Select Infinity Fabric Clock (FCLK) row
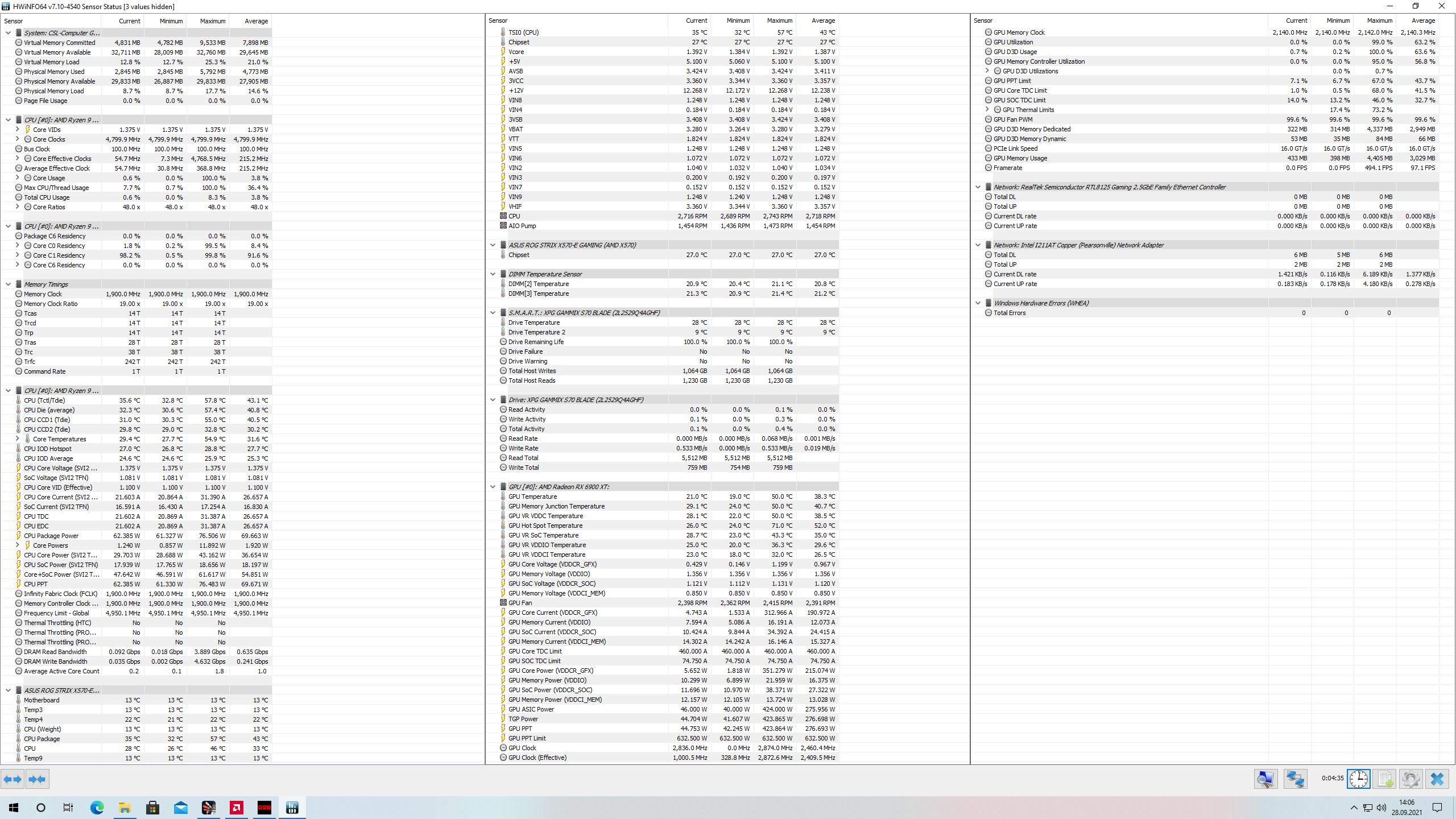Viewport: 1456px width, 819px height. (136, 594)
